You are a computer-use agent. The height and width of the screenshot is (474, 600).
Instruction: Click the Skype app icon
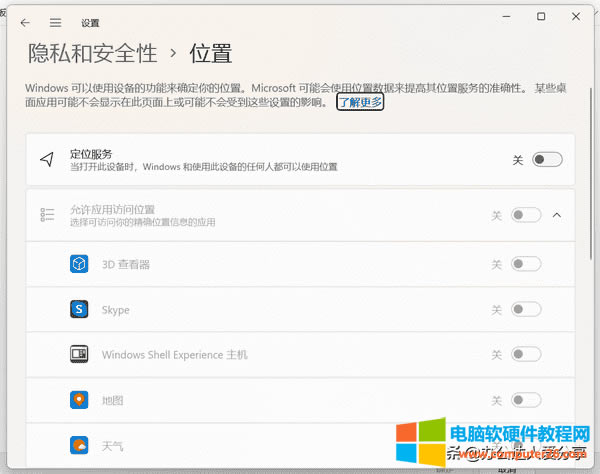[79, 310]
